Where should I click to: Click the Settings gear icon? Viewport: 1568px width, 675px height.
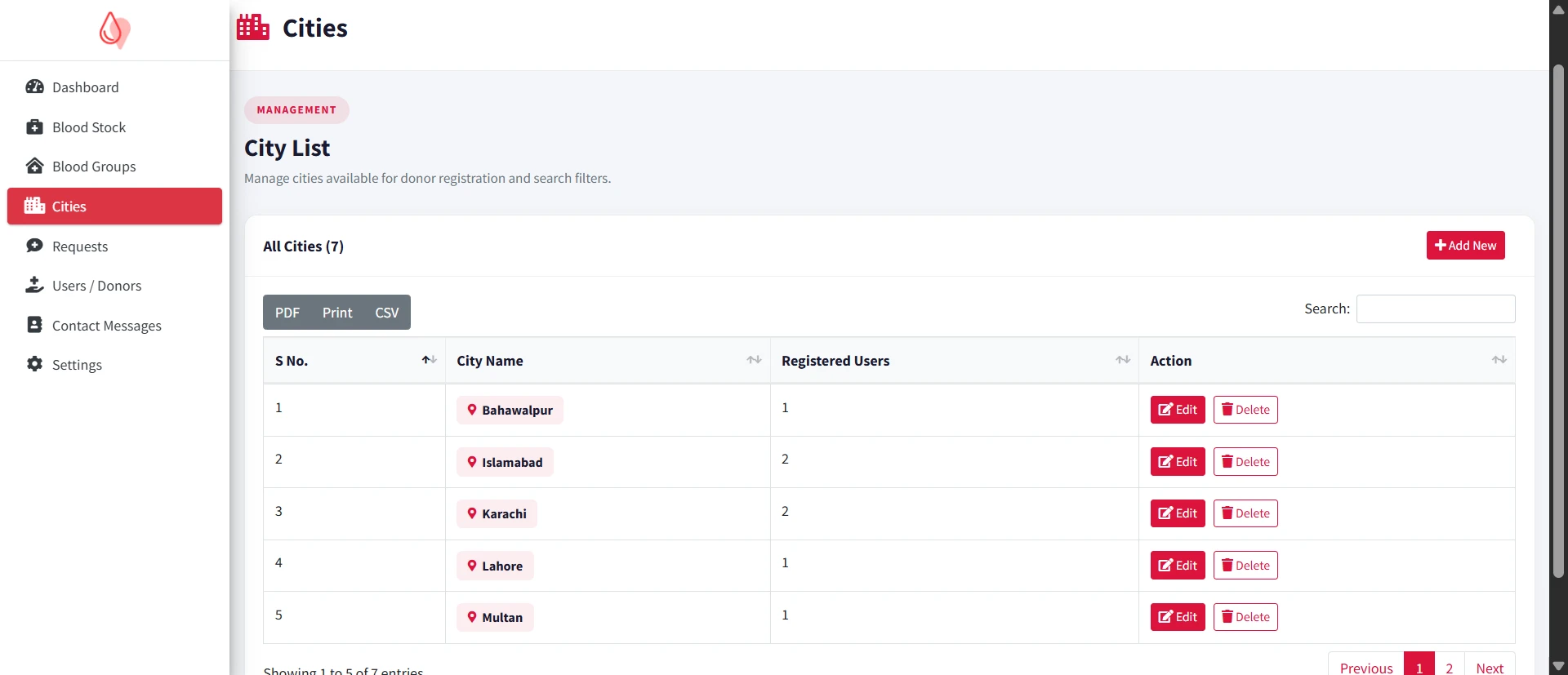pos(34,364)
